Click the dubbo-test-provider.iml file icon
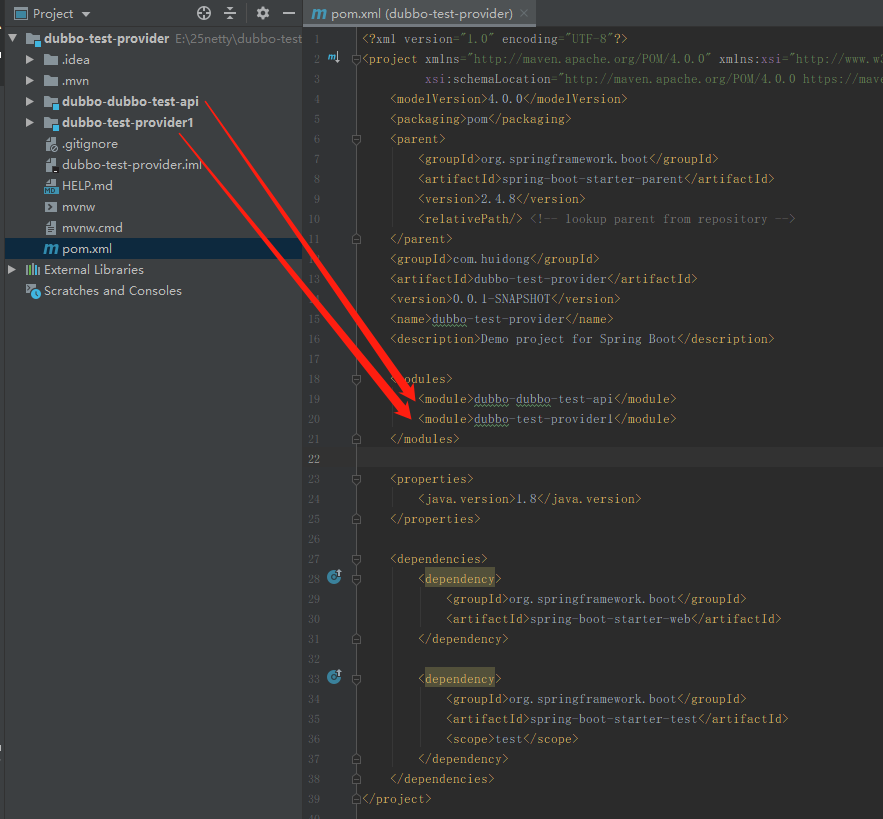 (51, 165)
